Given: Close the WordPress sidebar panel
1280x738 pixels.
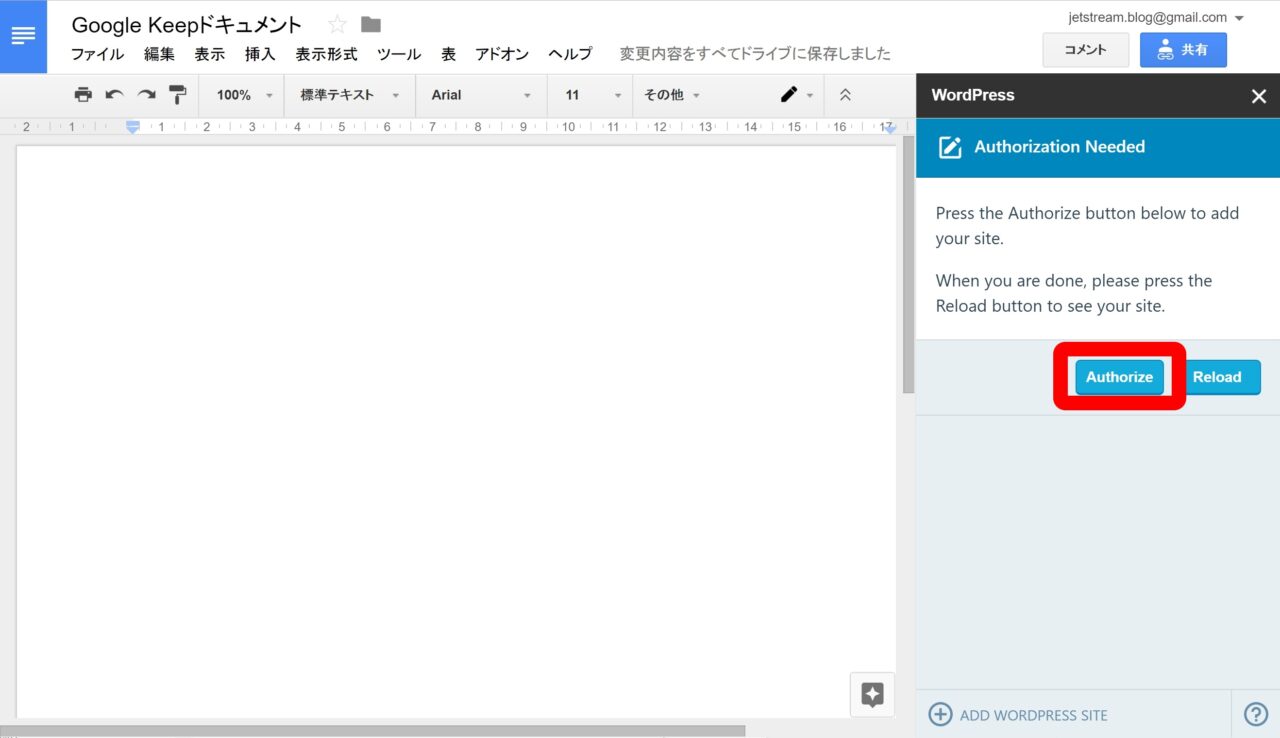Looking at the screenshot, I should coord(1258,96).
